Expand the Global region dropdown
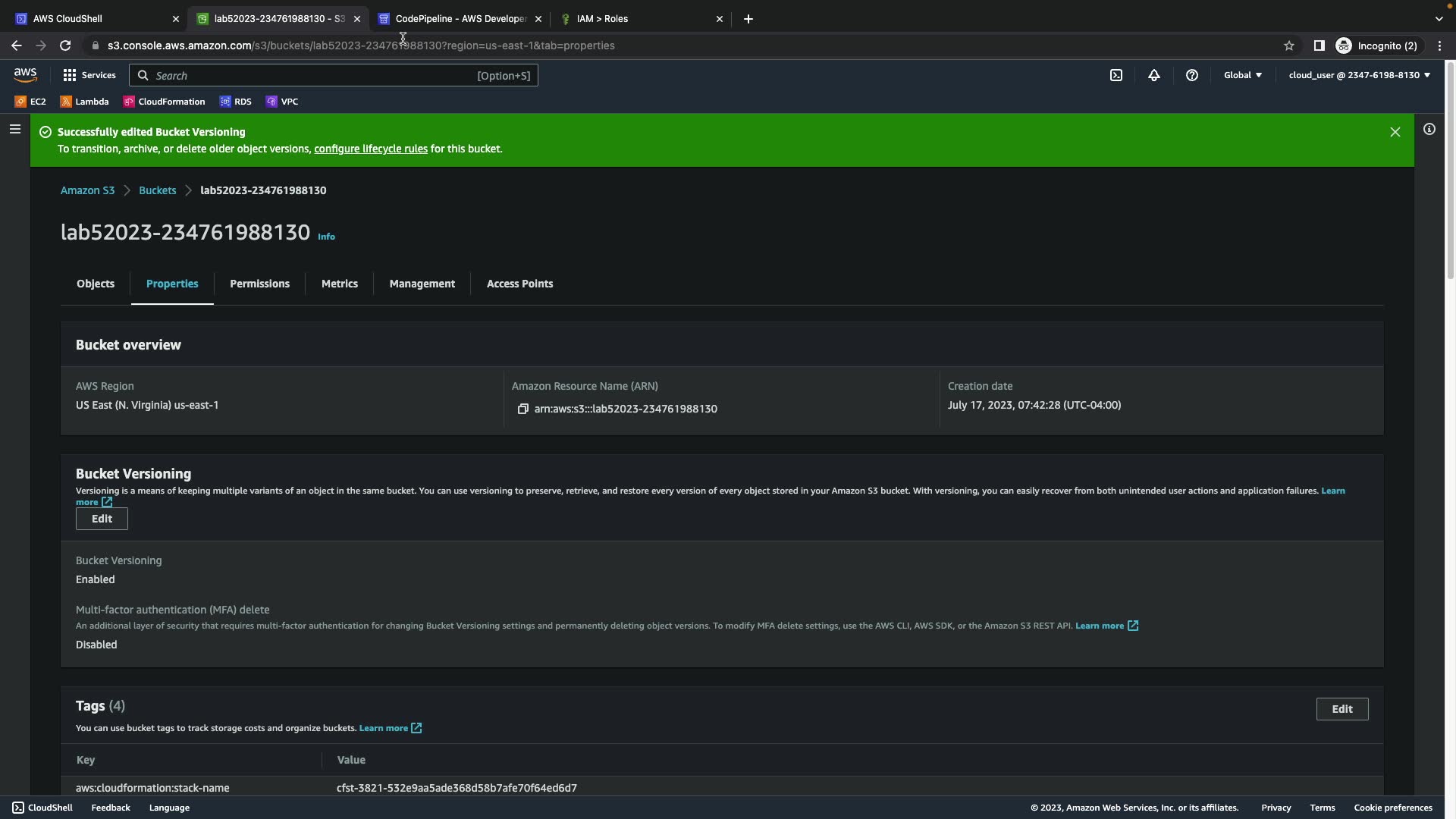 click(x=1242, y=75)
